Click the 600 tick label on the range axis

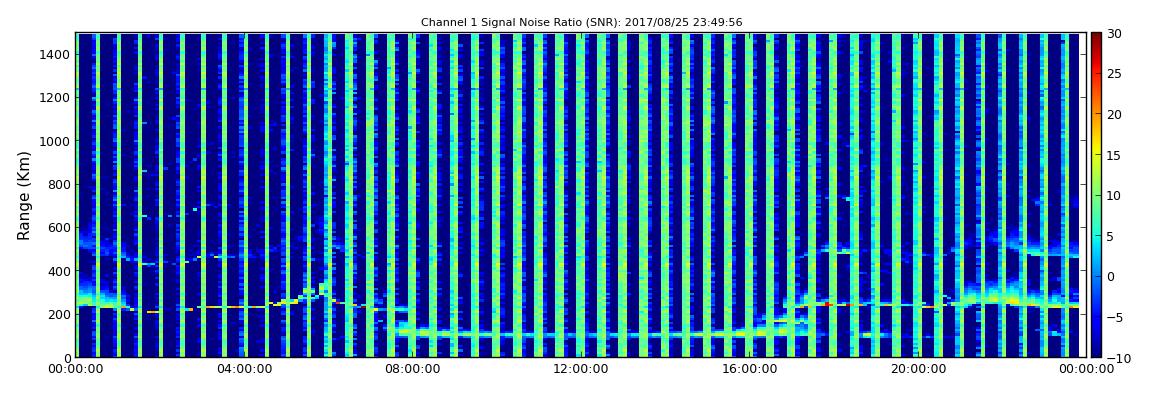pos(59,227)
